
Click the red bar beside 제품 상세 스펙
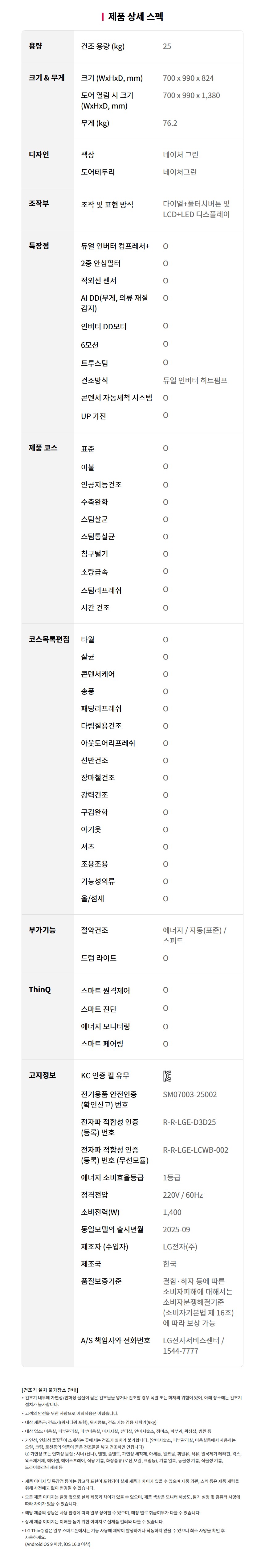103,17
